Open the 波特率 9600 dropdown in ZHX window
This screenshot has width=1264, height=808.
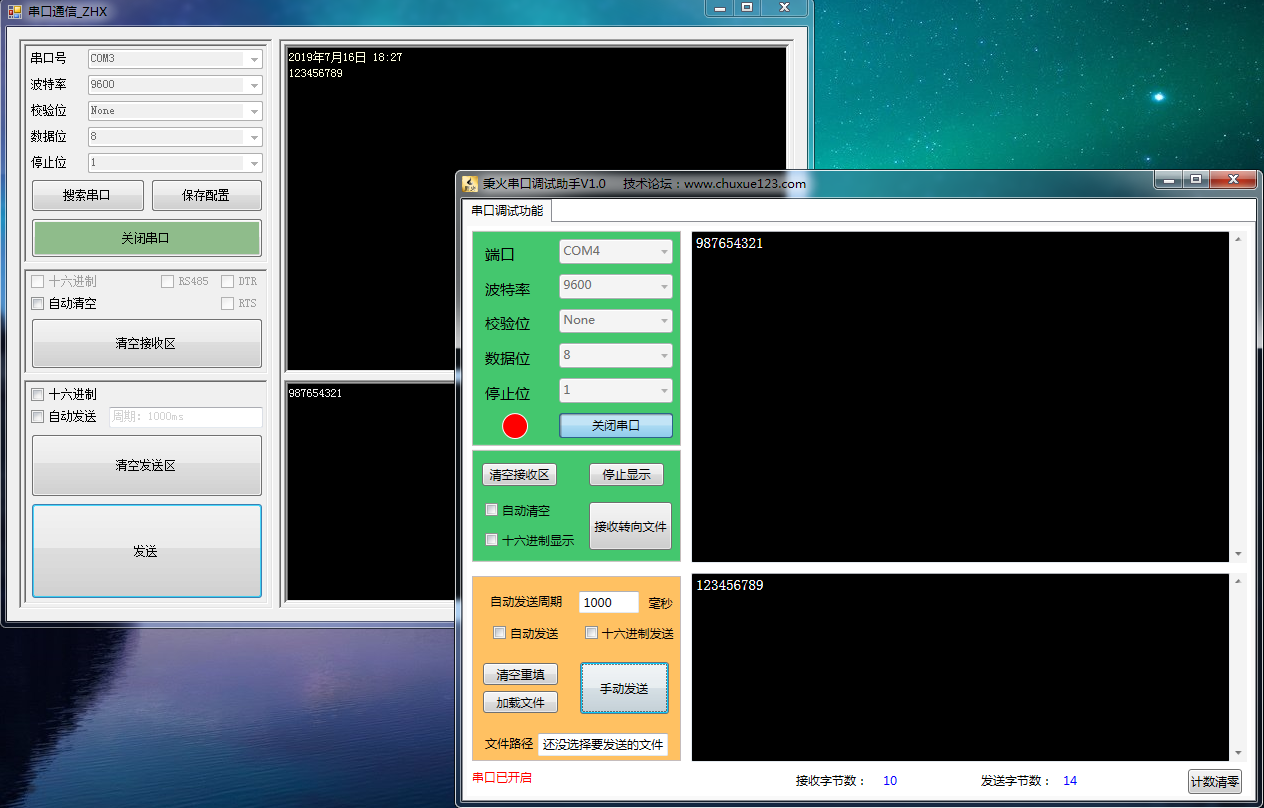tap(175, 85)
